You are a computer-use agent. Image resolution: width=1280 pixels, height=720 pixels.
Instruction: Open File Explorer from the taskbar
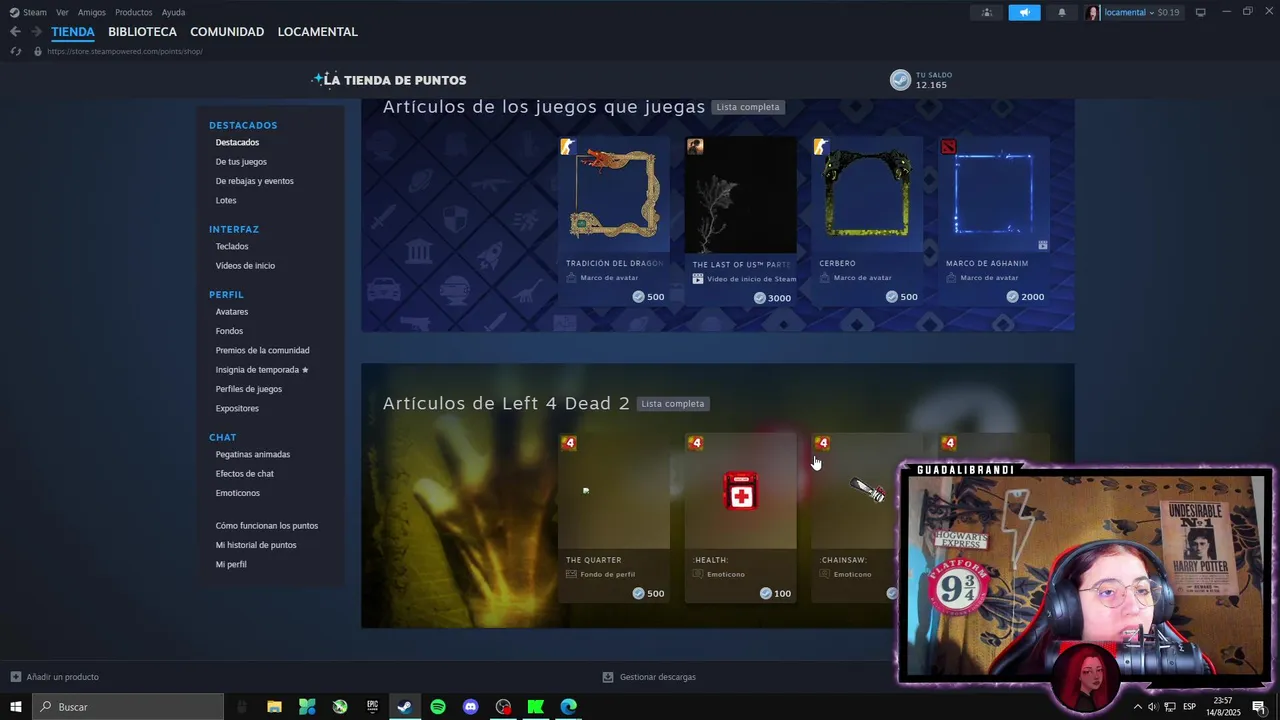point(274,707)
